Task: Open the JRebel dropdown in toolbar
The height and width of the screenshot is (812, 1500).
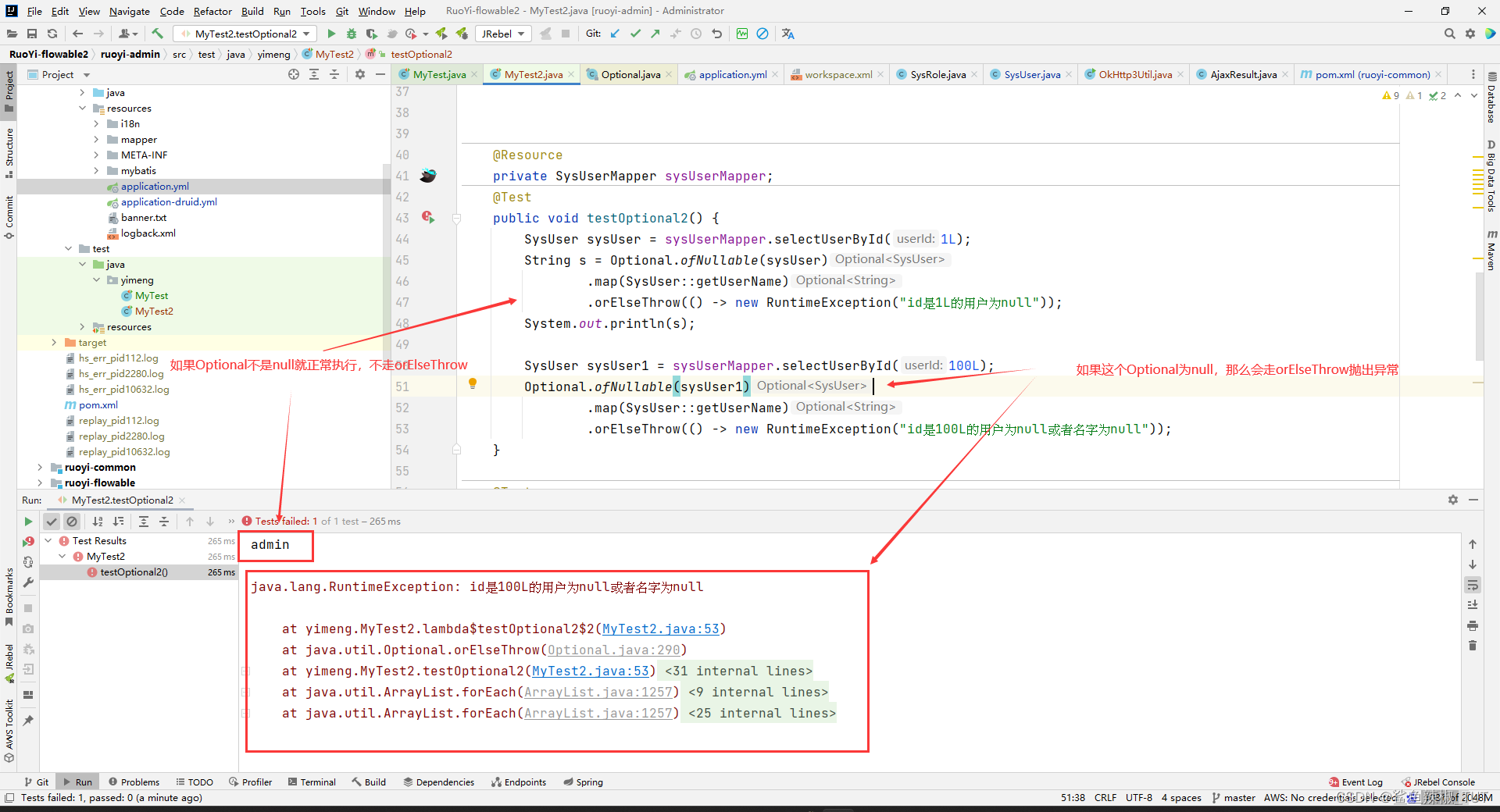Action: coord(502,34)
